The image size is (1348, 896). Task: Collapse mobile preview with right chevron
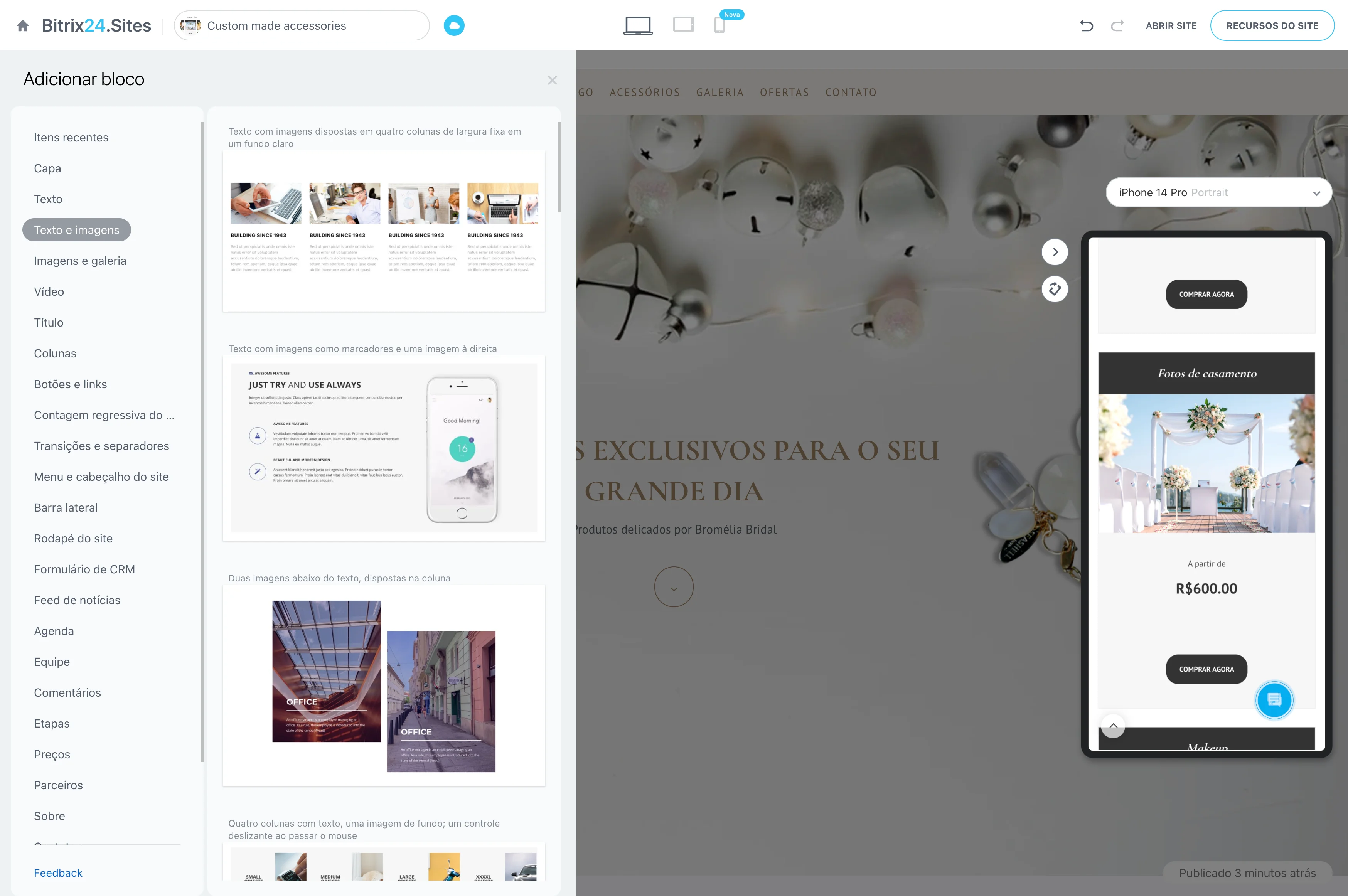pos(1054,252)
